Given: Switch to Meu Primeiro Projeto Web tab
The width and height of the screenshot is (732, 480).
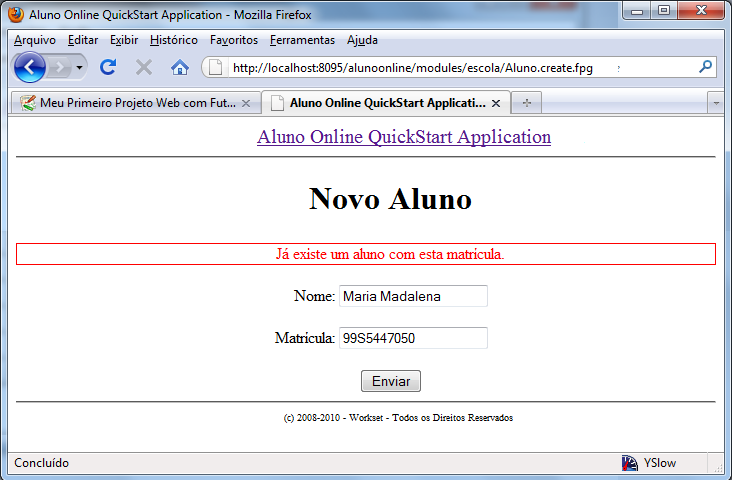Looking at the screenshot, I should tap(135, 103).
